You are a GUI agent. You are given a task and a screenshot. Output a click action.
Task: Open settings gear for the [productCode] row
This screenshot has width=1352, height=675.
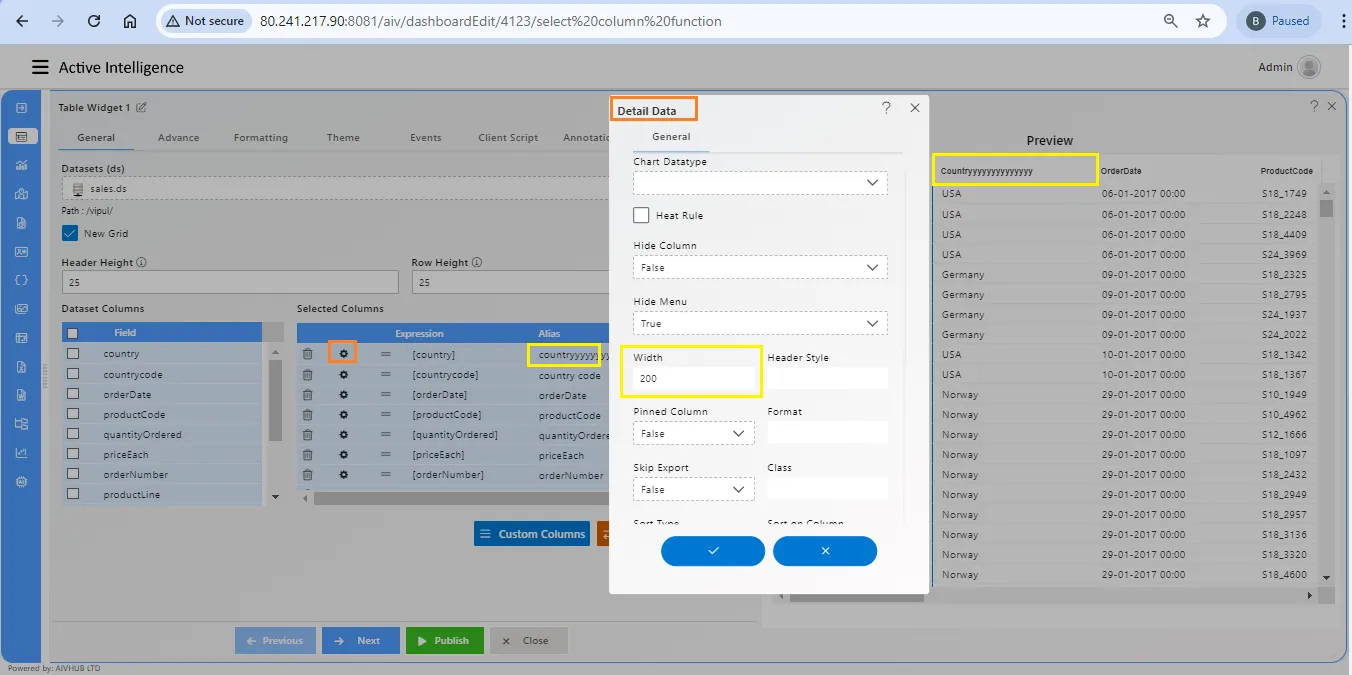tap(344, 414)
